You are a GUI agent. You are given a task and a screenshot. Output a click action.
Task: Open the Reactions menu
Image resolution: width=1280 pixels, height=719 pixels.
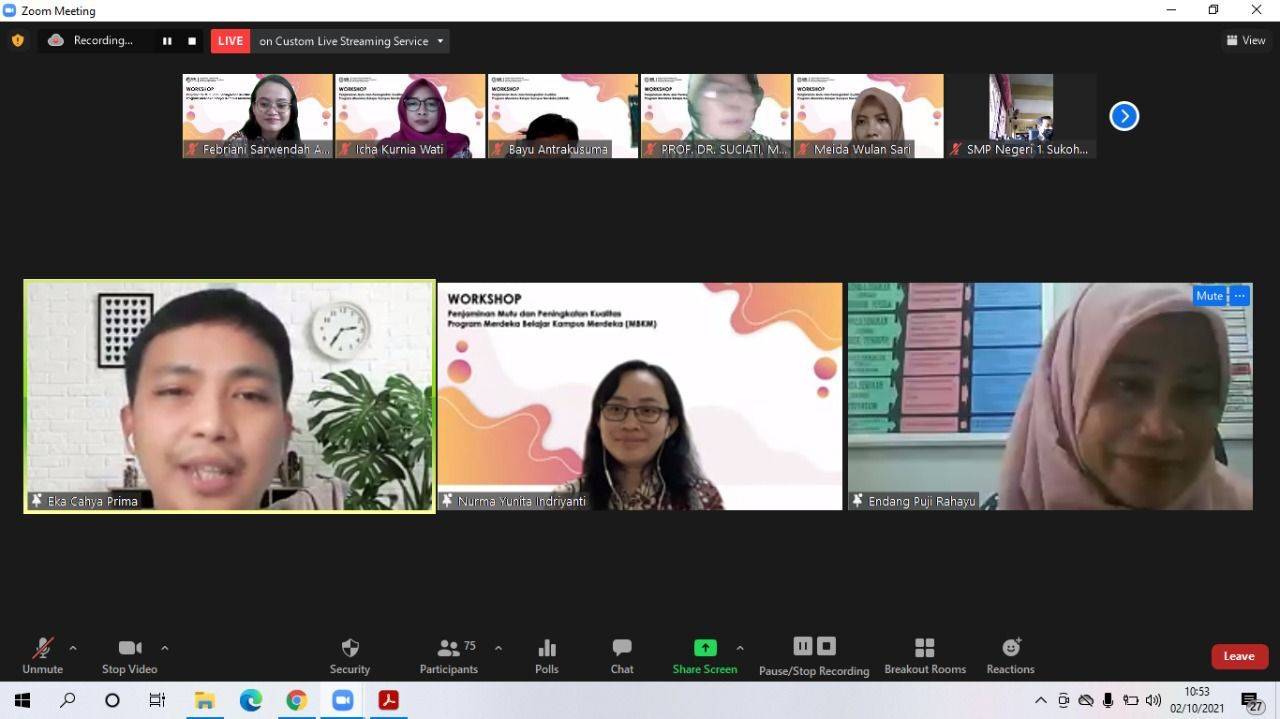point(1010,655)
